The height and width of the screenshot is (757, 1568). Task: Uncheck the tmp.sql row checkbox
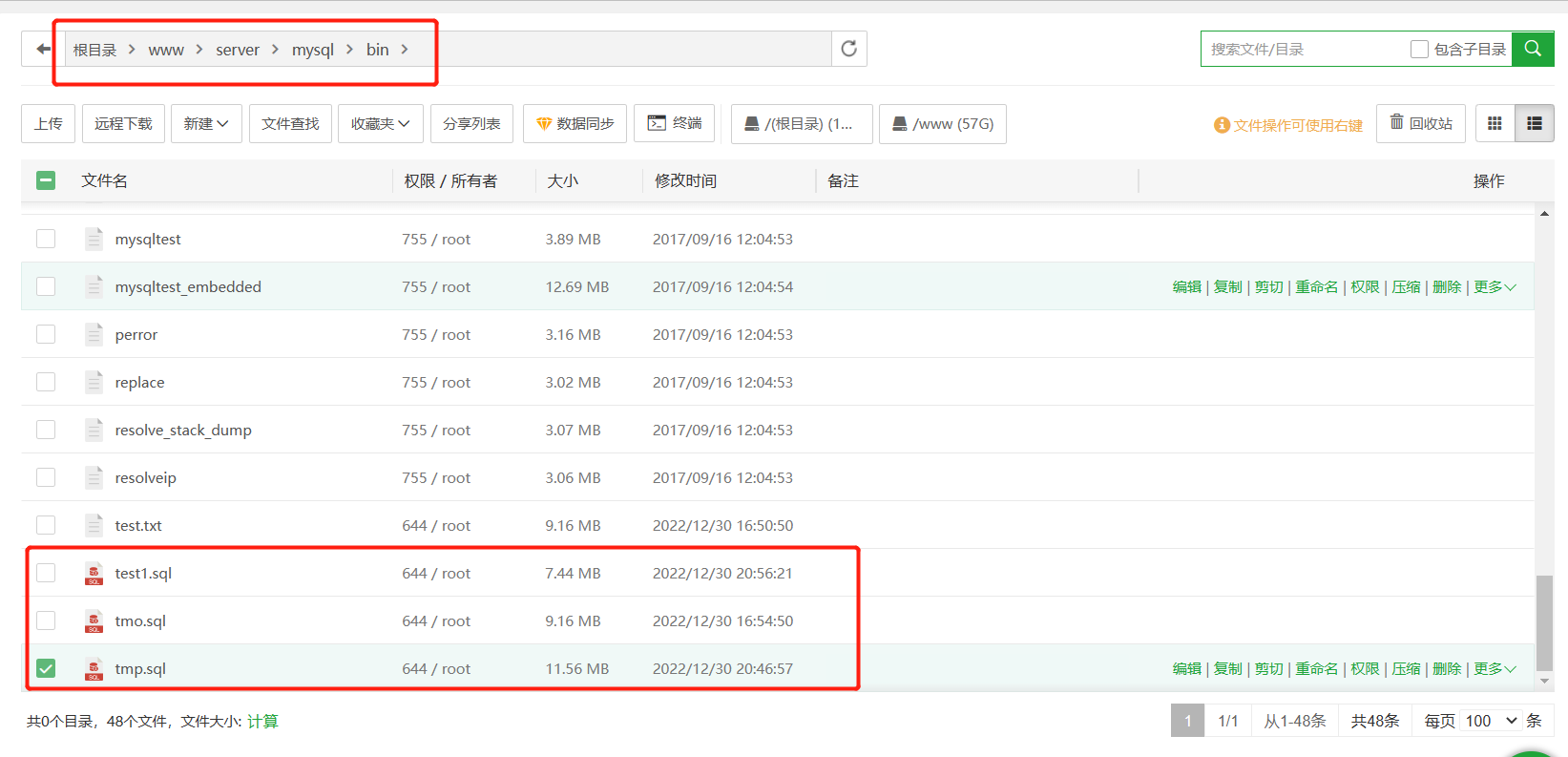[46, 668]
